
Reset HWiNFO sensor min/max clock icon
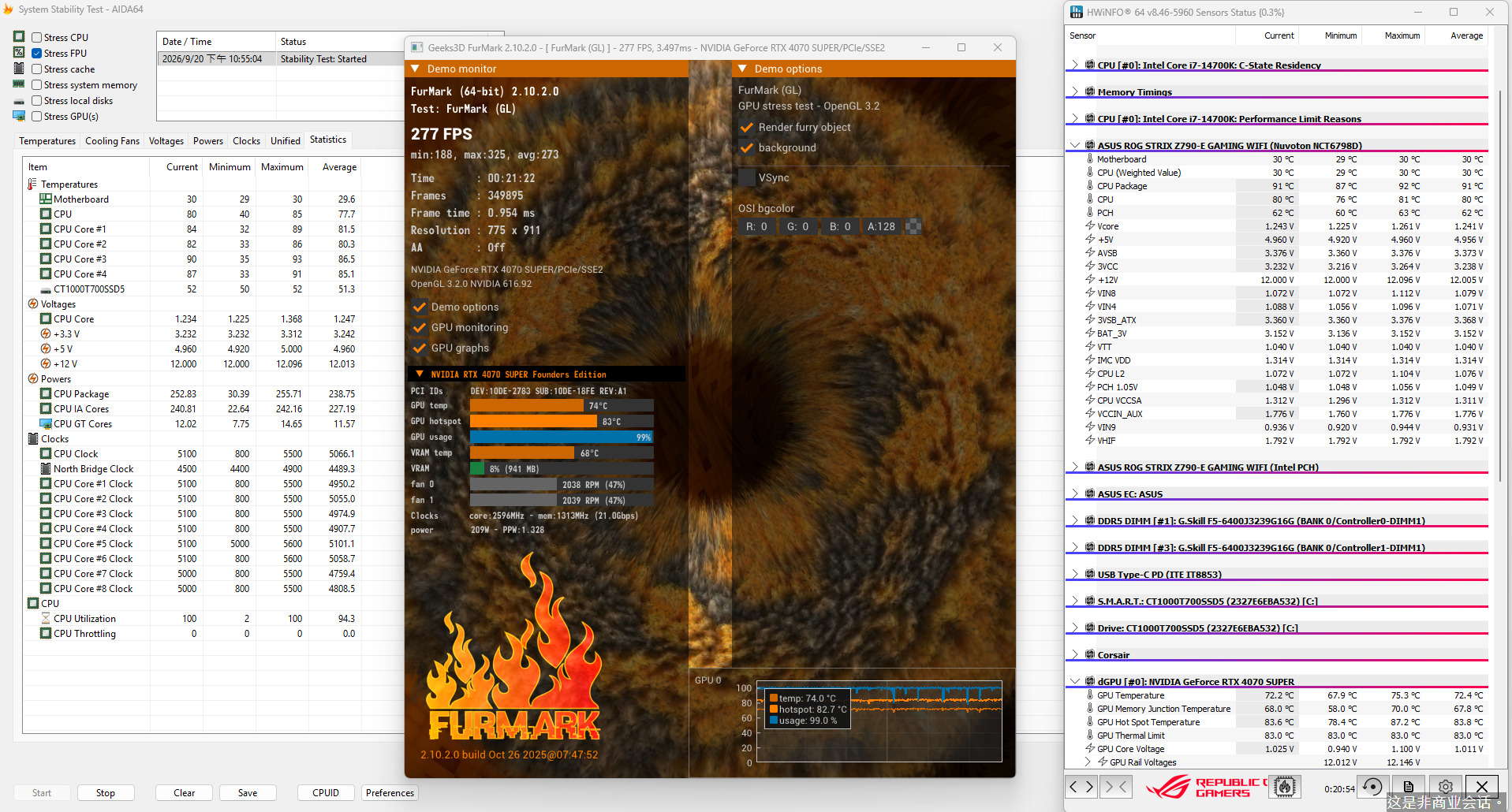tap(1372, 786)
